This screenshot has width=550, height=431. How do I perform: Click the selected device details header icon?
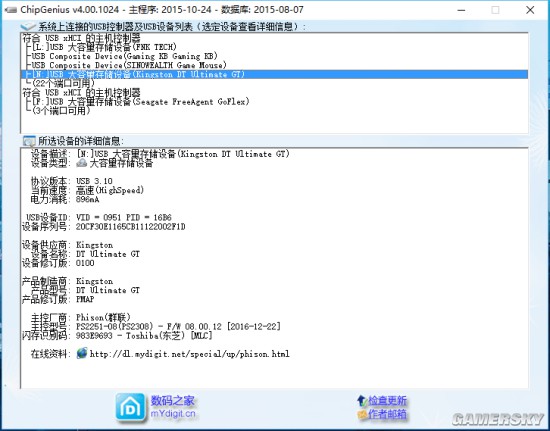click(29, 141)
